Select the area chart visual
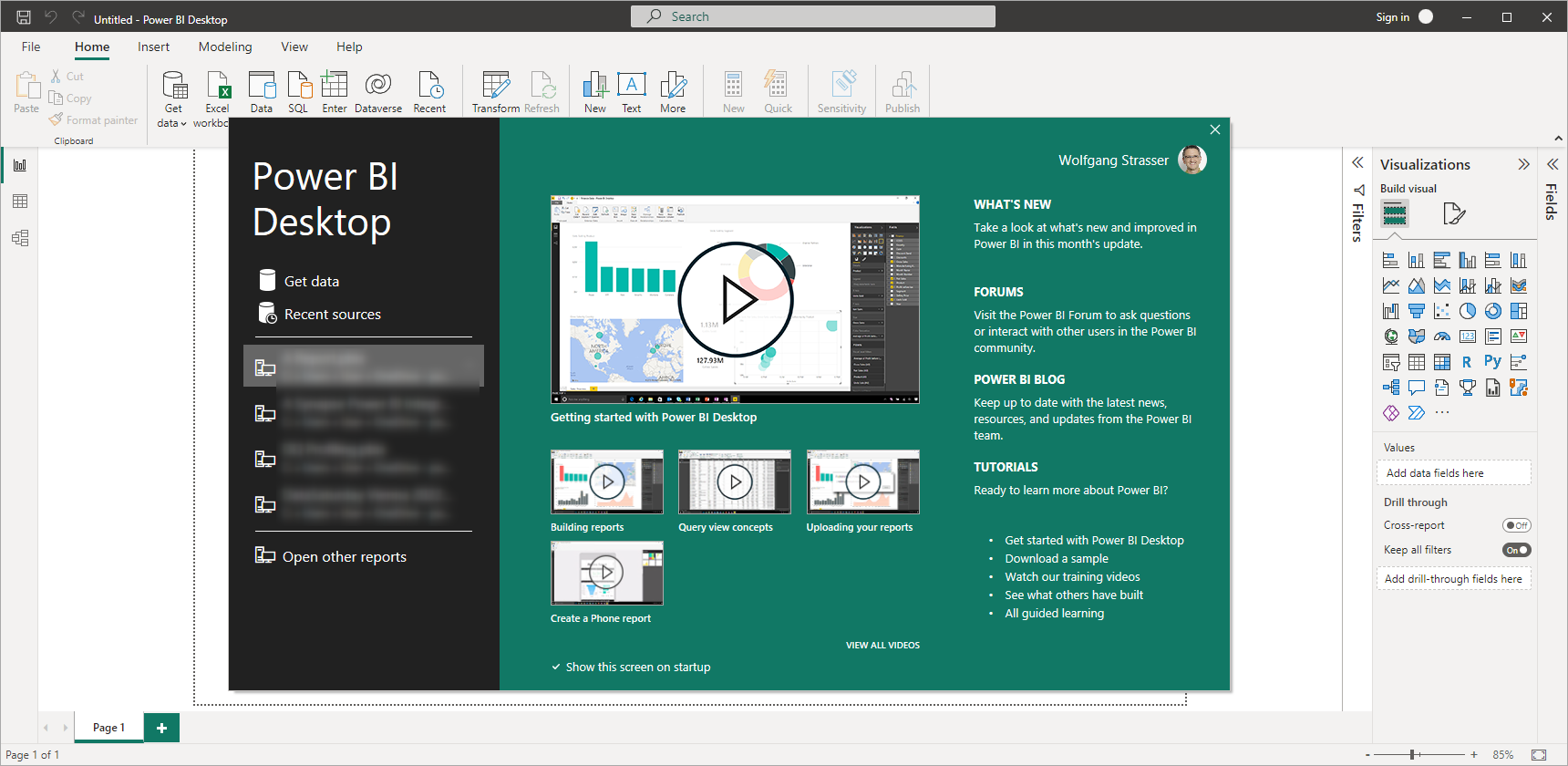The image size is (1568, 766). click(1416, 286)
